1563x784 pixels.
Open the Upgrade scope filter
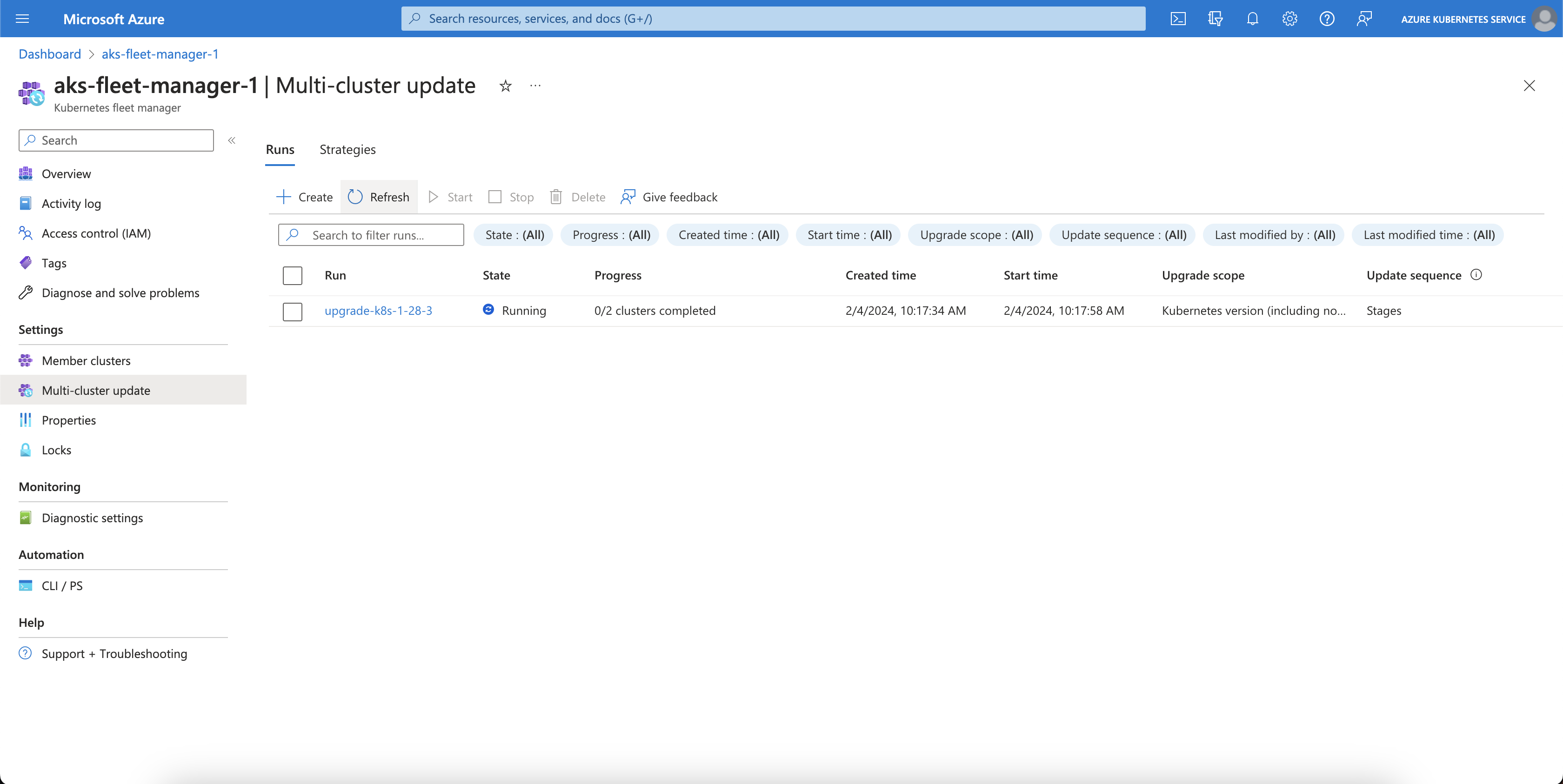point(975,235)
